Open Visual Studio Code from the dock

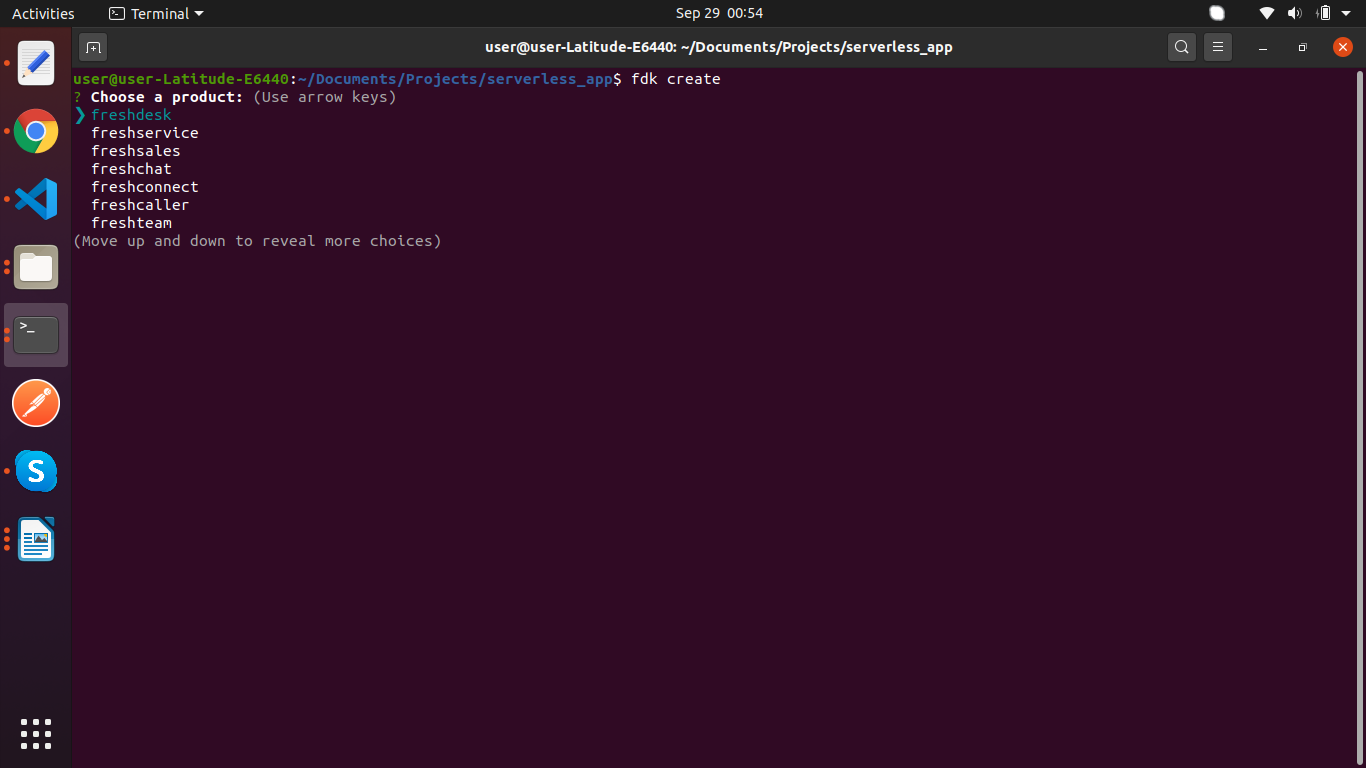coord(36,199)
